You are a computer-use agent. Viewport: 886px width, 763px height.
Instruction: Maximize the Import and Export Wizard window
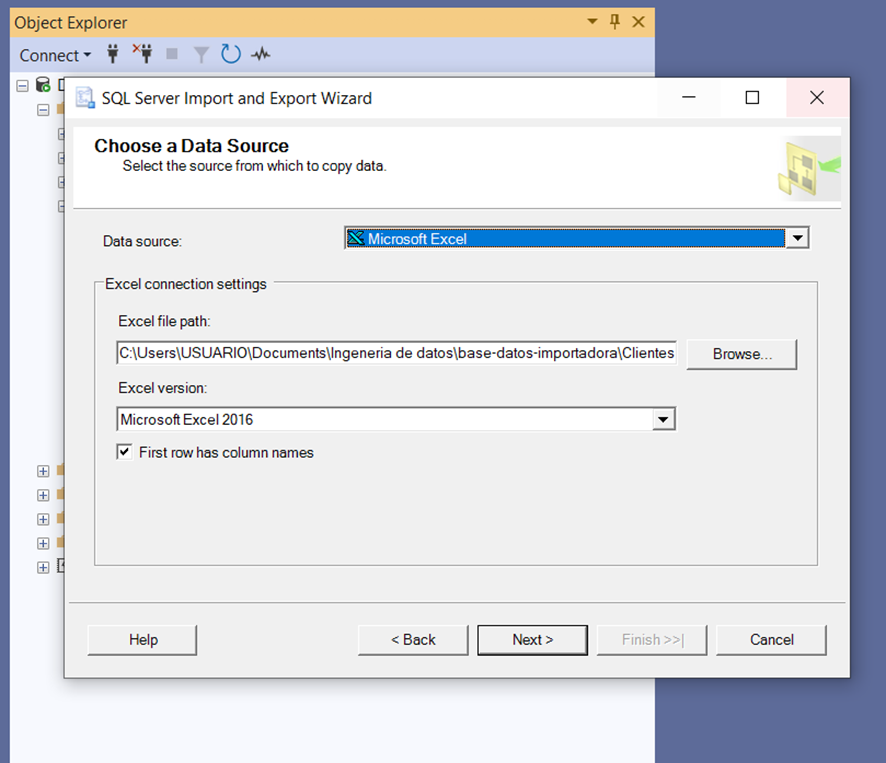[752, 98]
